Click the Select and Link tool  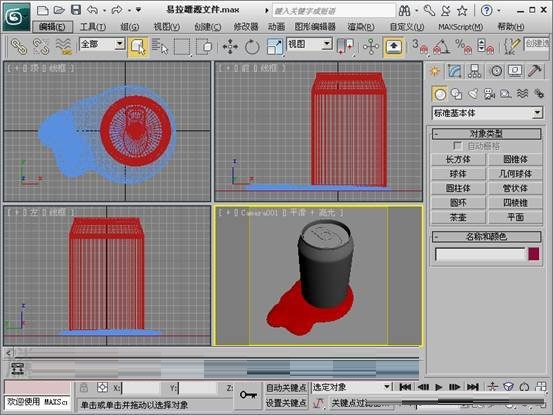(19, 47)
